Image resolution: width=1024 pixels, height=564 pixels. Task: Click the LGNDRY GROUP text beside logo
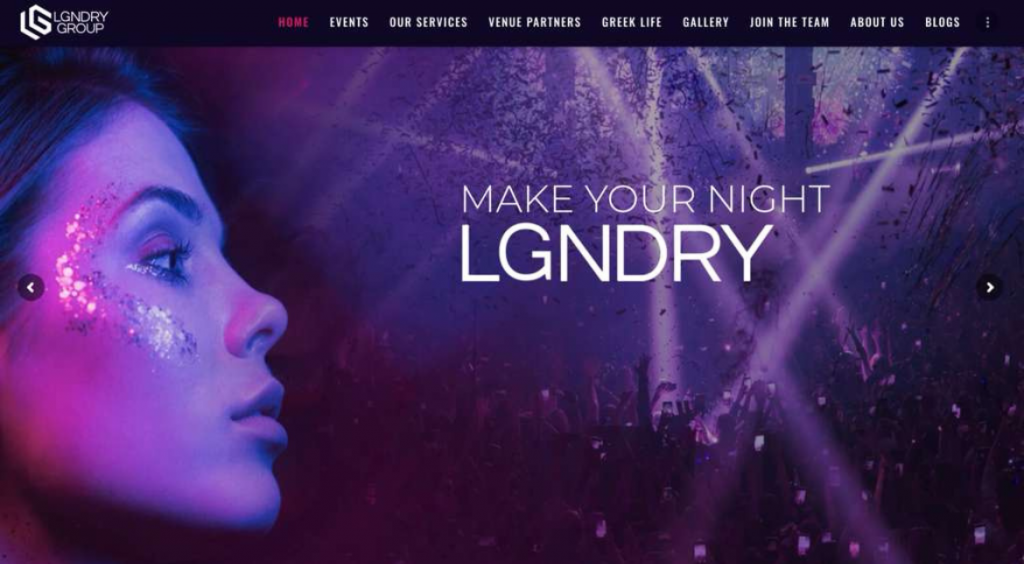(x=81, y=22)
